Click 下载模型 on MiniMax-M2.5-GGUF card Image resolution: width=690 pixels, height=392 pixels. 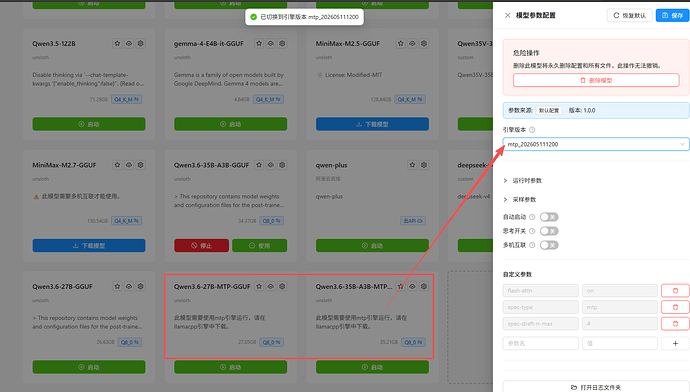point(372,124)
